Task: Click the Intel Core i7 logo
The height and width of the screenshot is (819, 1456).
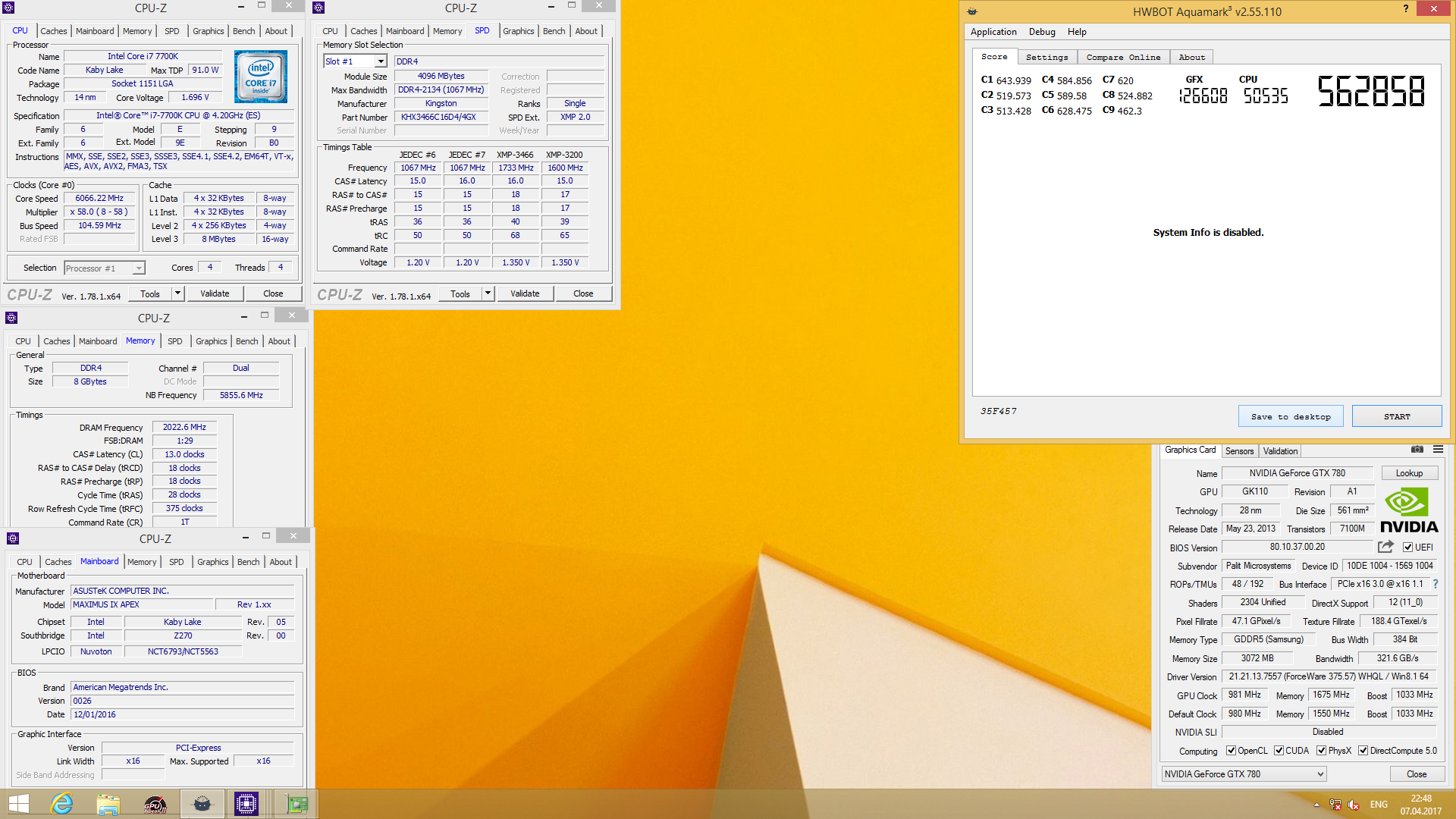Action: pos(261,77)
